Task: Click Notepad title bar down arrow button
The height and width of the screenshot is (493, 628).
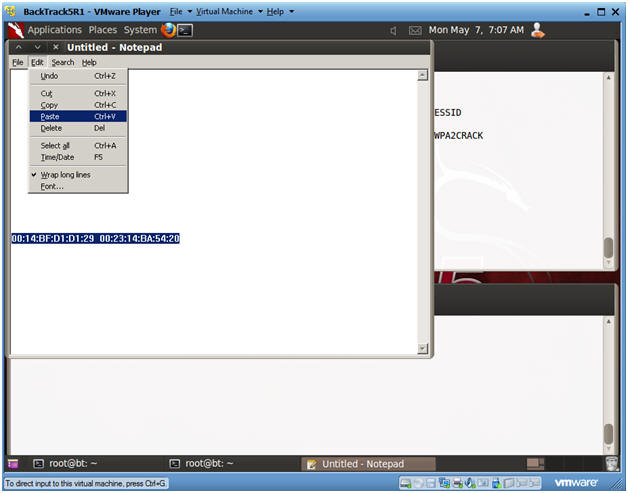Action: click(37, 47)
